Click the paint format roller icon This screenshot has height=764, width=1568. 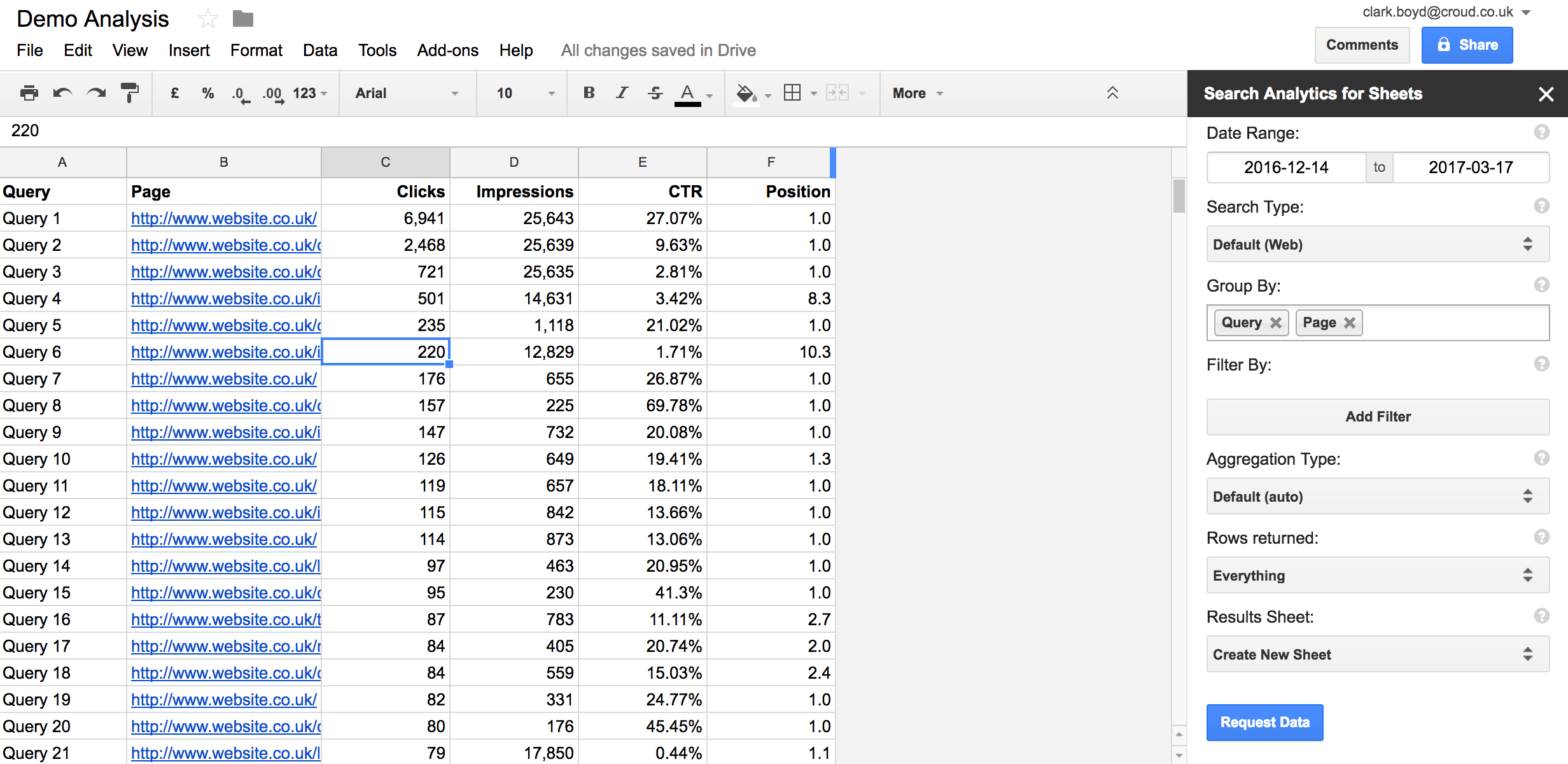coord(130,94)
